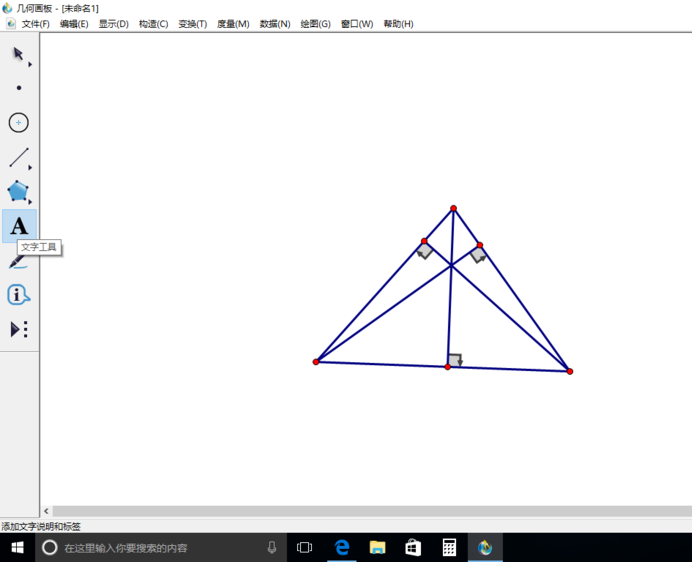The image size is (692, 562).
Task: Select the arrow selection tool
Action: click(x=18, y=54)
